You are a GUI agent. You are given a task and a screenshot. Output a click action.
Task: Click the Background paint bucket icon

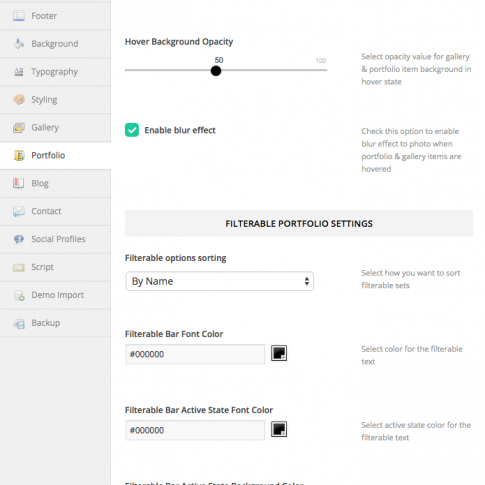pyautogui.click(x=19, y=44)
